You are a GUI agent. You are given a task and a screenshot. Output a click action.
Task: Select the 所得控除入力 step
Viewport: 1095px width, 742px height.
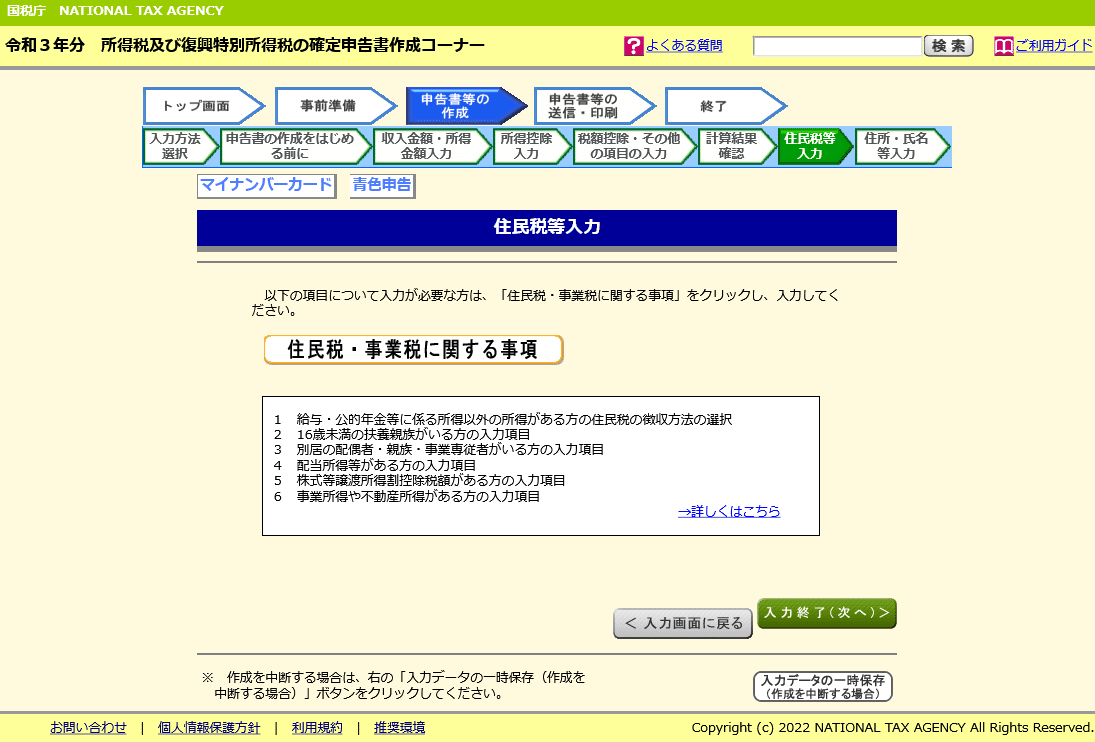coord(528,144)
